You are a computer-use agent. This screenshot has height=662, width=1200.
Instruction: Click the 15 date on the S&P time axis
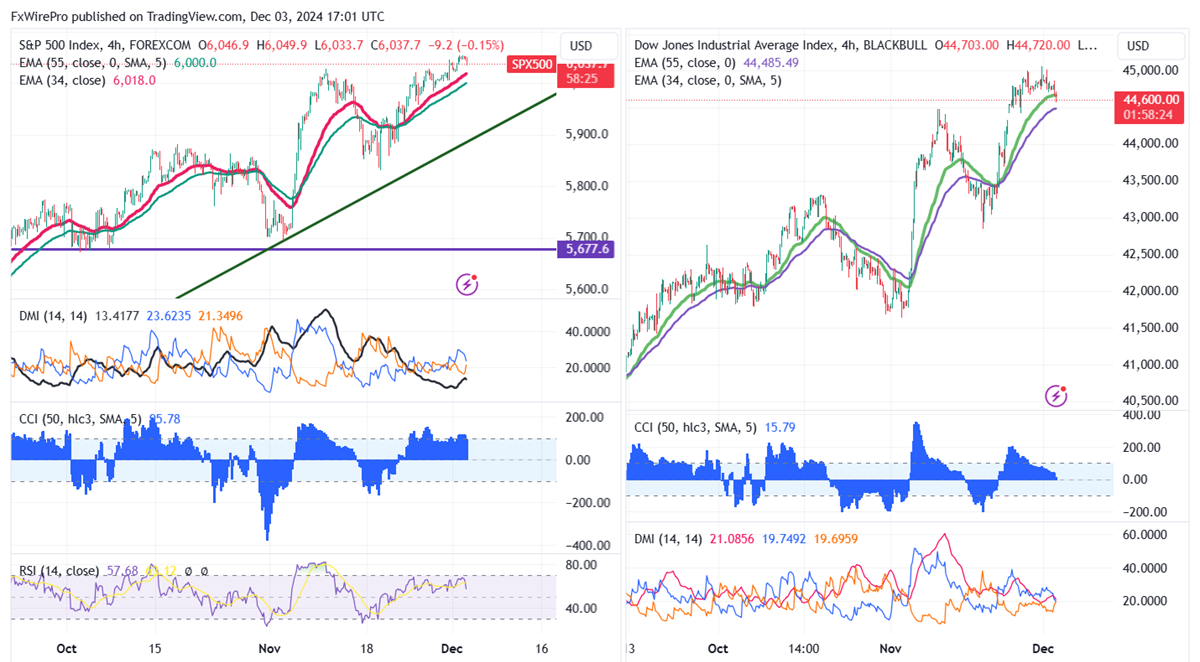click(x=155, y=647)
